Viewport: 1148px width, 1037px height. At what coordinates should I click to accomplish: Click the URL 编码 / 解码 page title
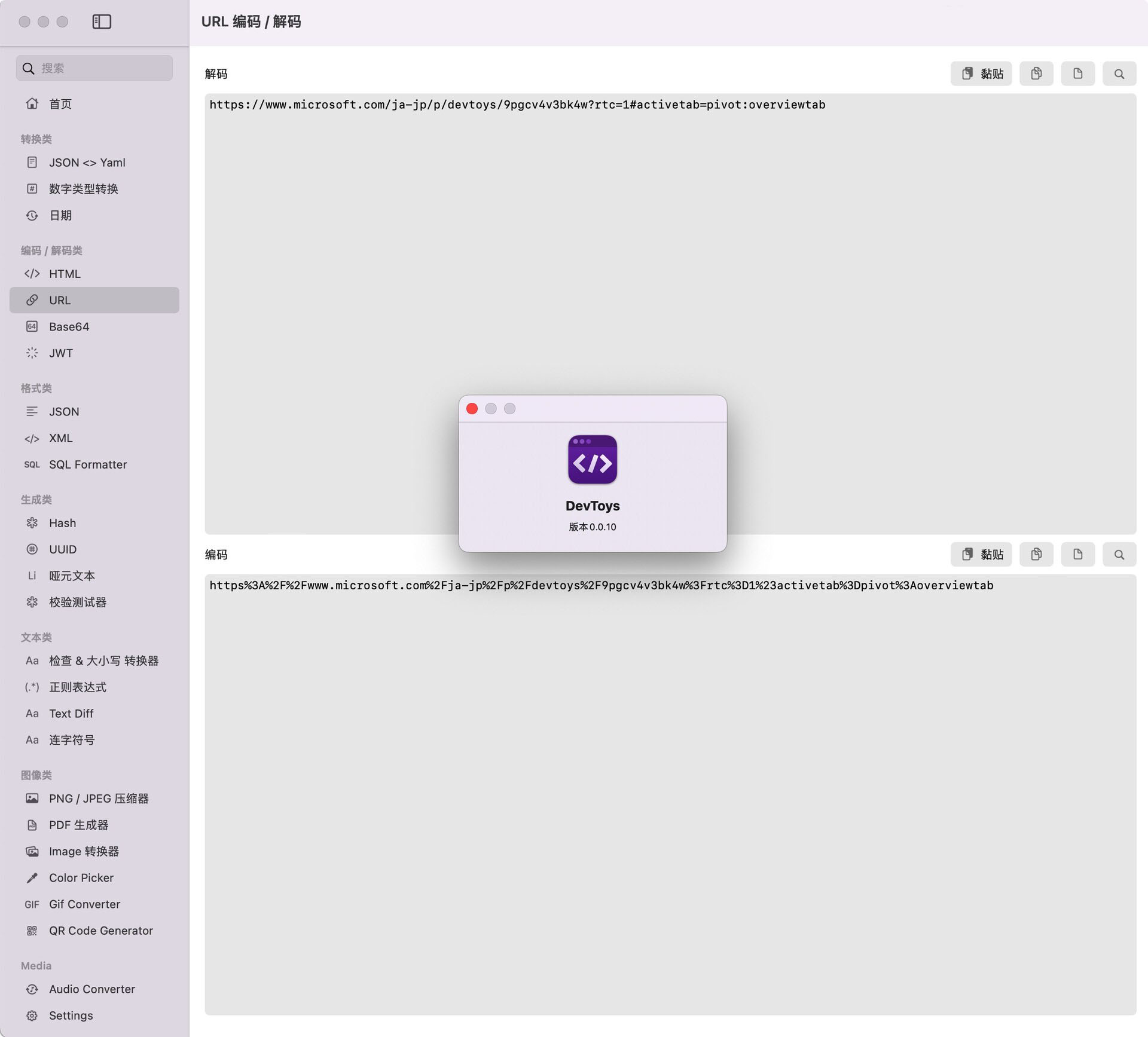[x=251, y=22]
